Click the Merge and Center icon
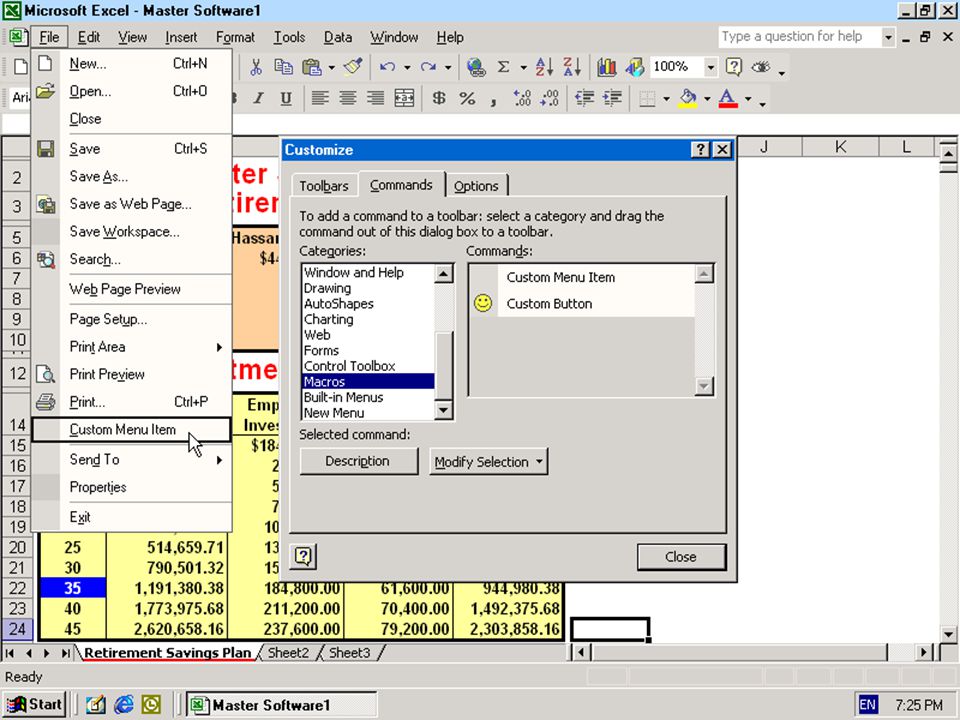The image size is (960, 720). 404,98
